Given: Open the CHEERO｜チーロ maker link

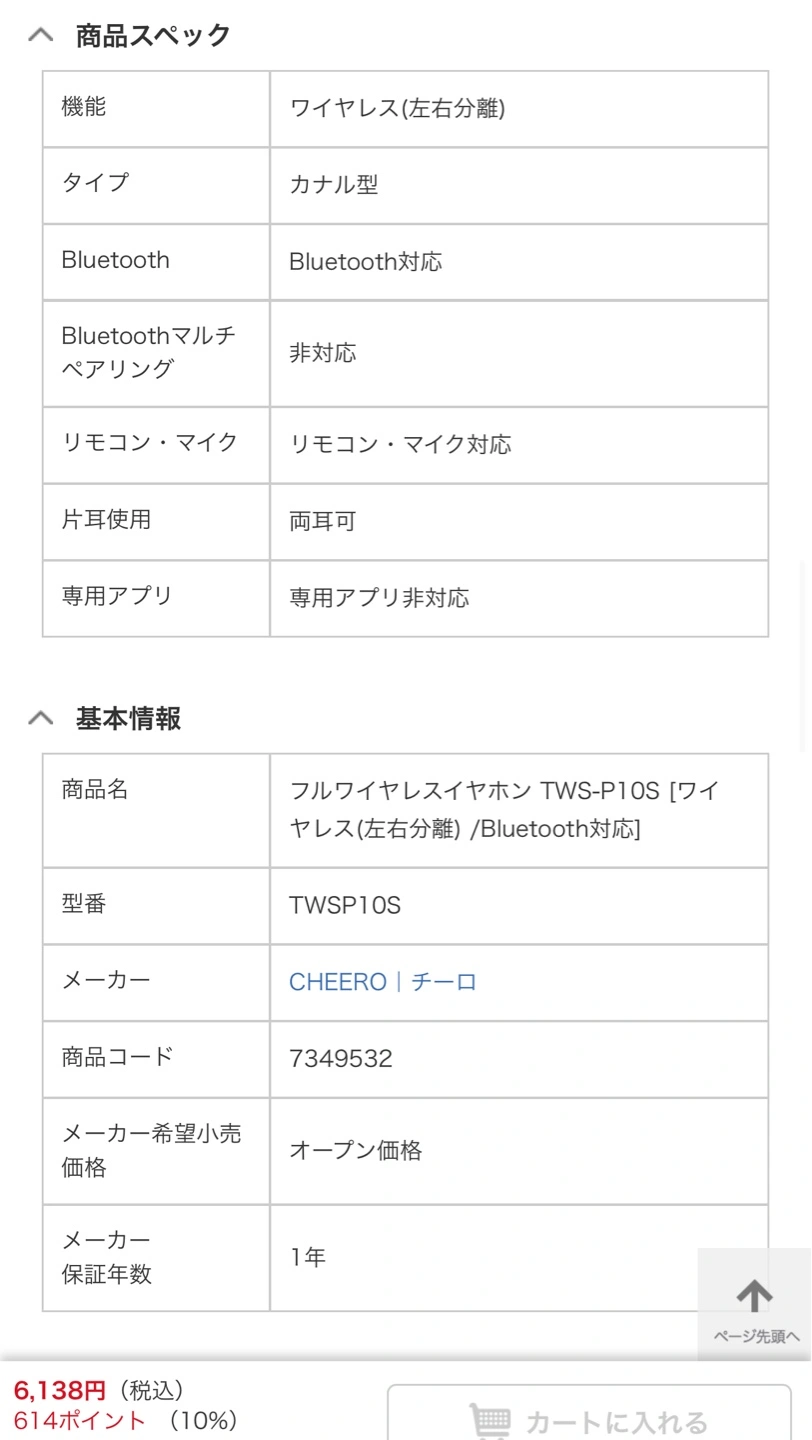Looking at the screenshot, I should click(383, 982).
